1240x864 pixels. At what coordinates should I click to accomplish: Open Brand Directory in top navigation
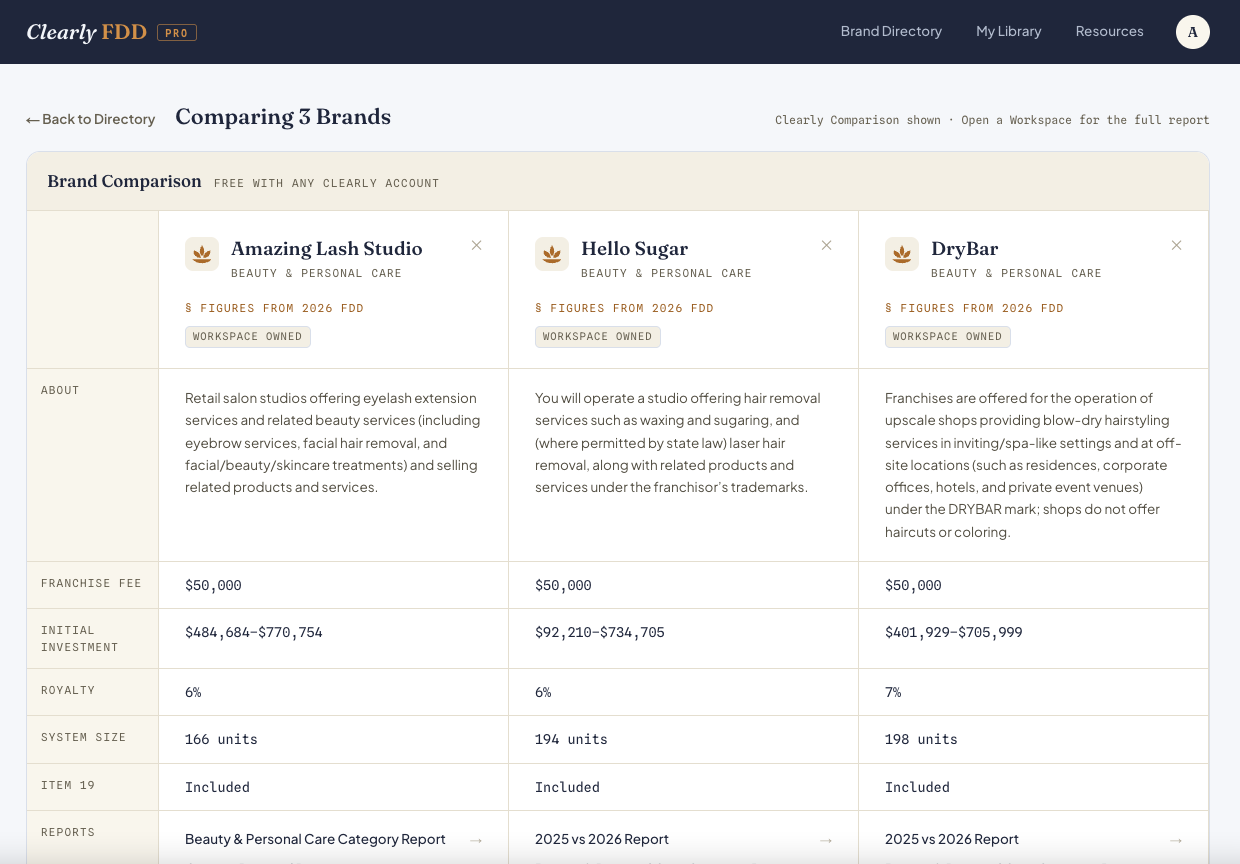tap(891, 32)
